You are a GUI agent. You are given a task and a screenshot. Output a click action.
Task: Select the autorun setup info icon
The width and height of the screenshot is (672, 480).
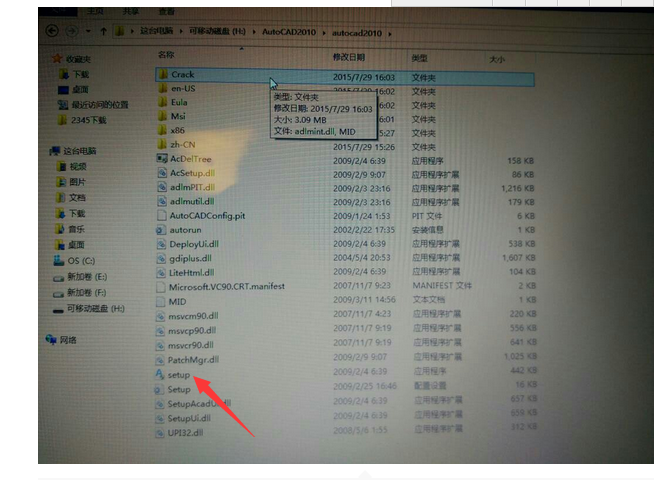(x=160, y=230)
